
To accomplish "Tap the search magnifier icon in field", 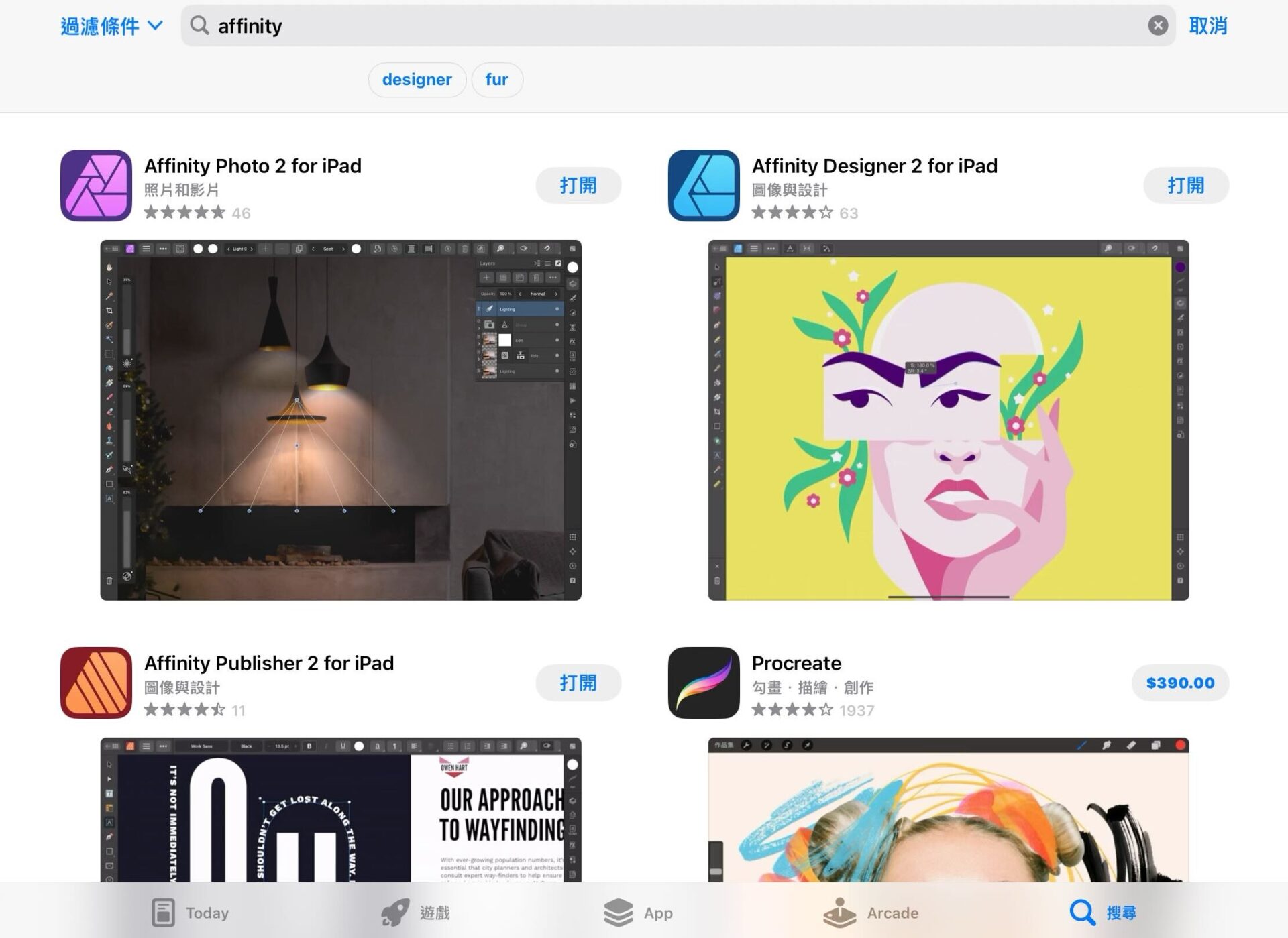I will pyautogui.click(x=199, y=25).
